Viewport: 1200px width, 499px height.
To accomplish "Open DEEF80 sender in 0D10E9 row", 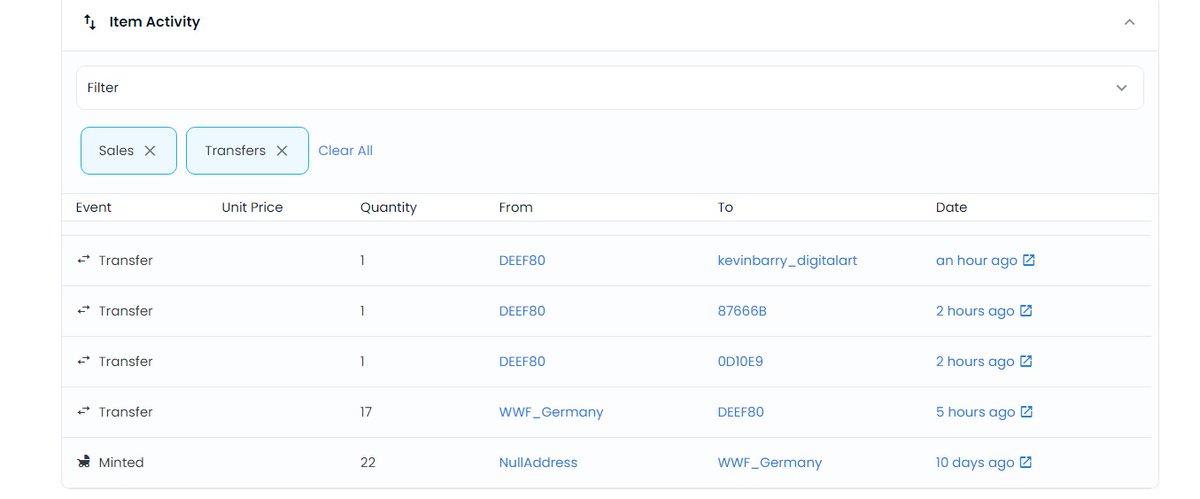I will (x=522, y=361).
